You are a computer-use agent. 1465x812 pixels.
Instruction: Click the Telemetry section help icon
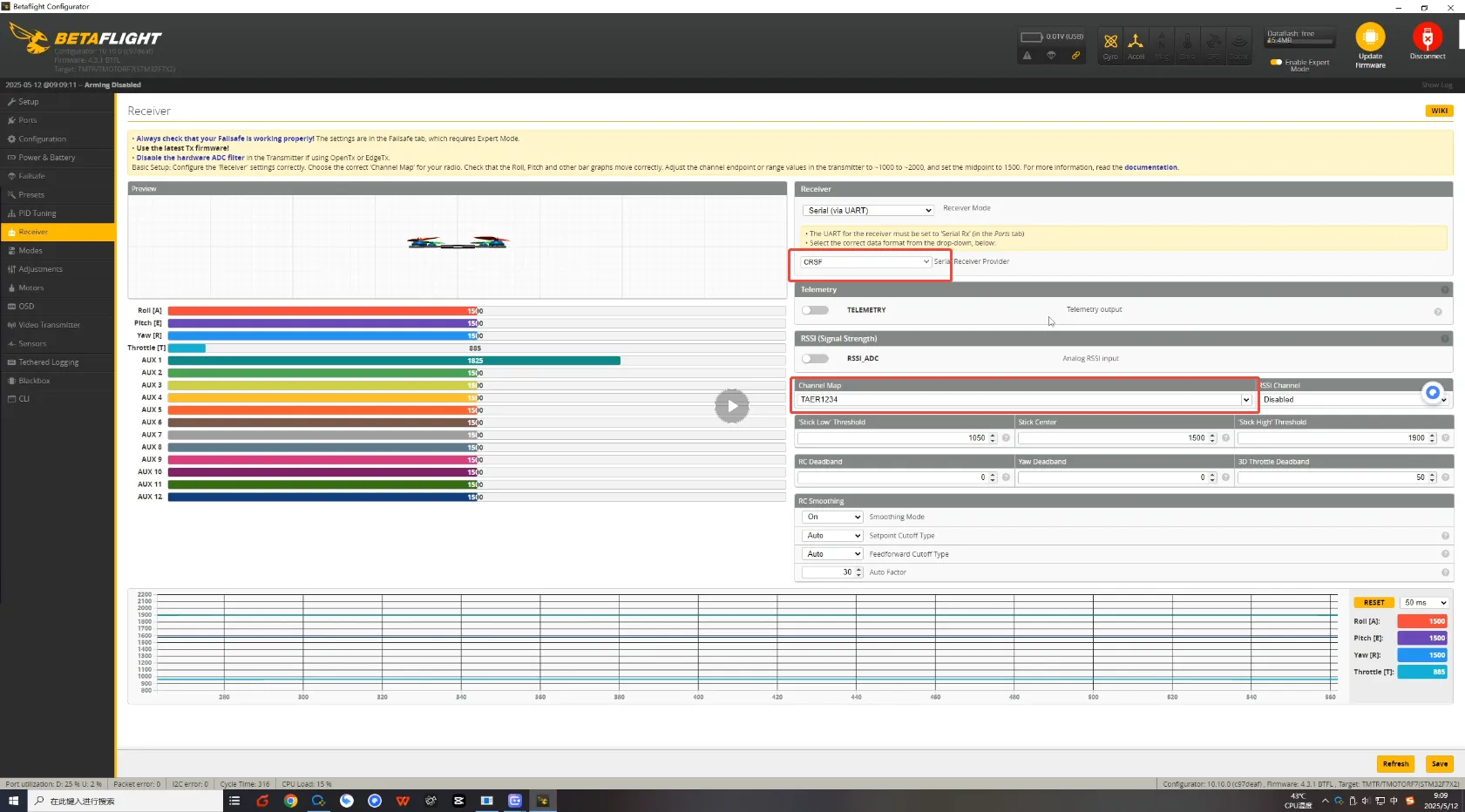click(x=1445, y=290)
